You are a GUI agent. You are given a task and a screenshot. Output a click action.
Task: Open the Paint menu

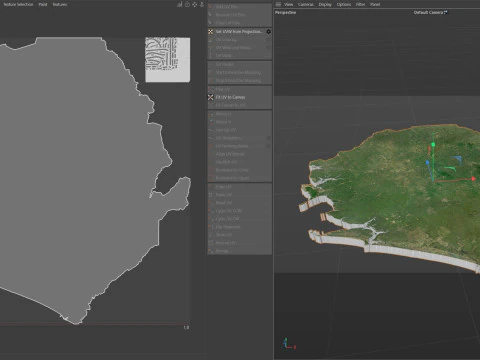click(43, 4)
